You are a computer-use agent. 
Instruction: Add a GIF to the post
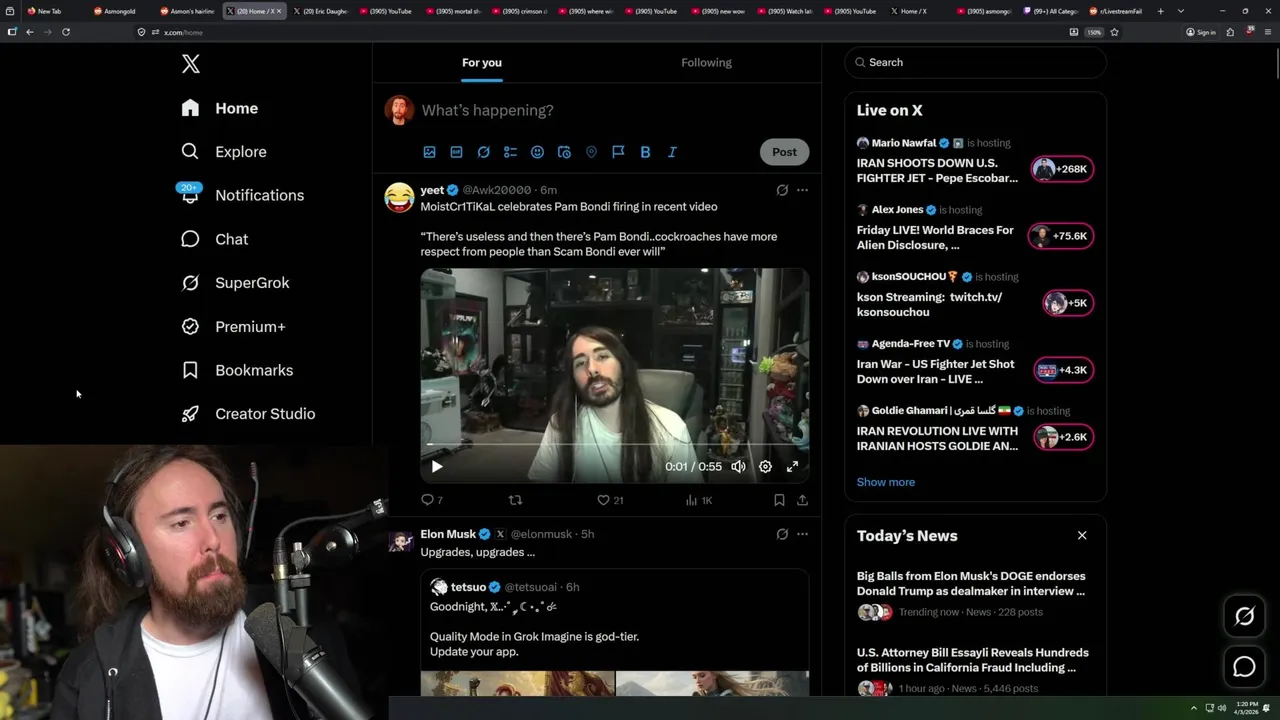pyautogui.click(x=456, y=152)
